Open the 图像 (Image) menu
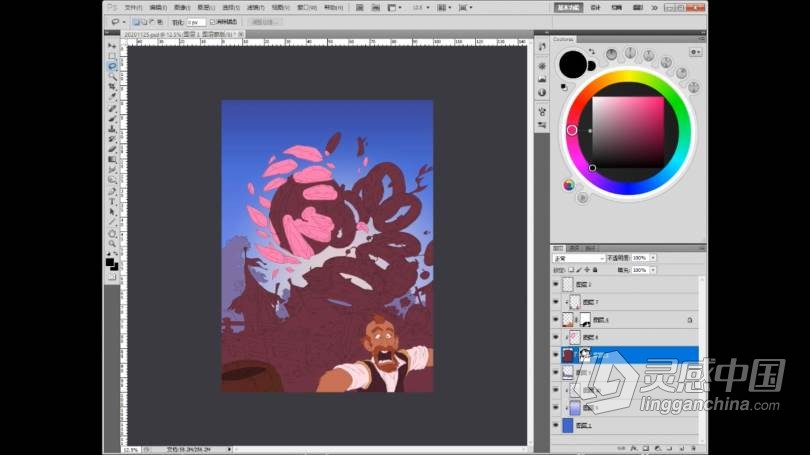The width and height of the screenshot is (810, 455). 182,8
